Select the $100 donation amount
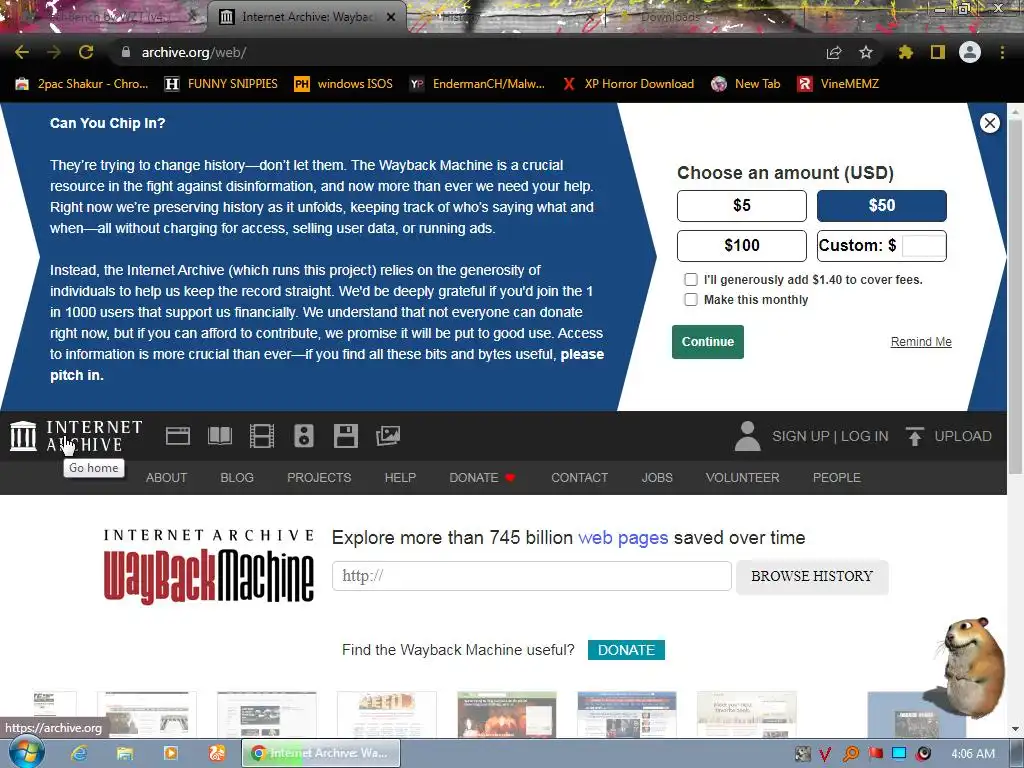 coord(741,246)
